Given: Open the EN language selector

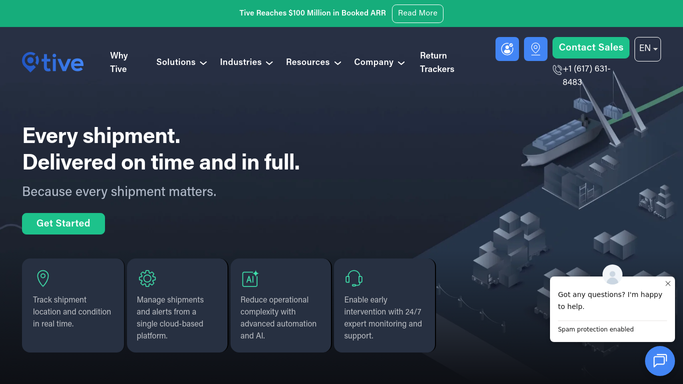Looking at the screenshot, I should point(647,49).
